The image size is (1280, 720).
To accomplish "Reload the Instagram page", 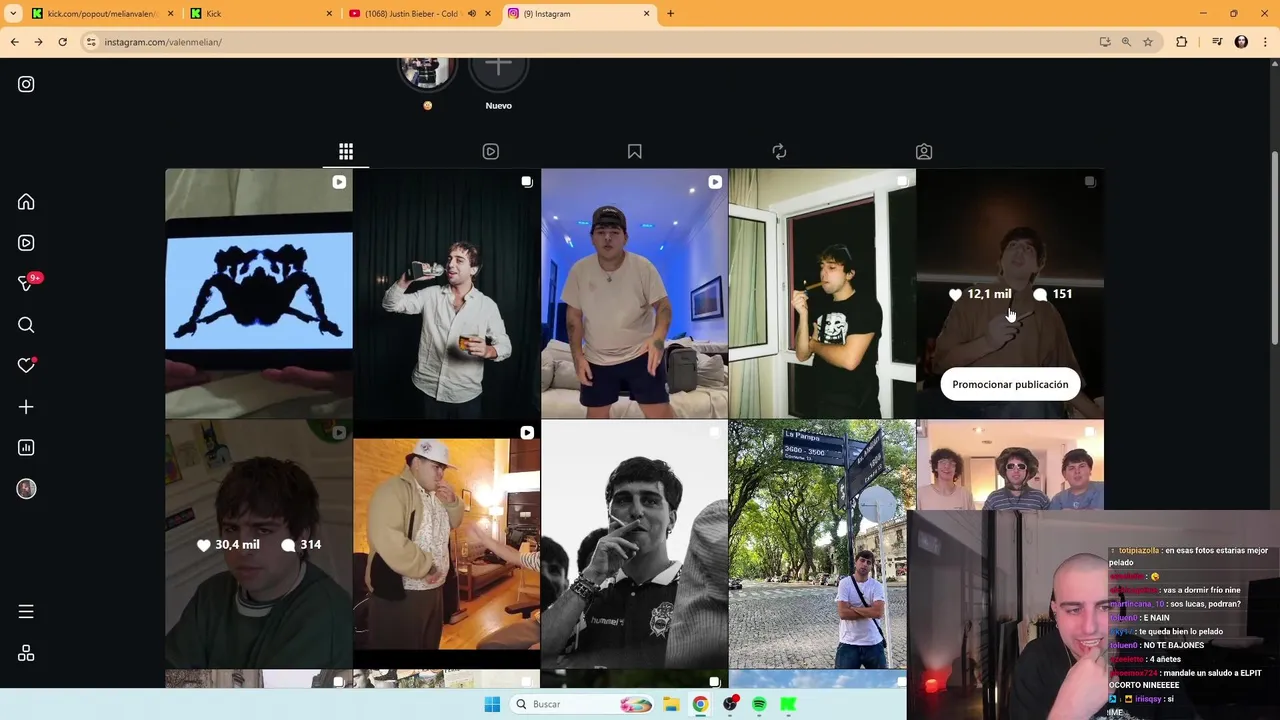I will pyautogui.click(x=62, y=42).
